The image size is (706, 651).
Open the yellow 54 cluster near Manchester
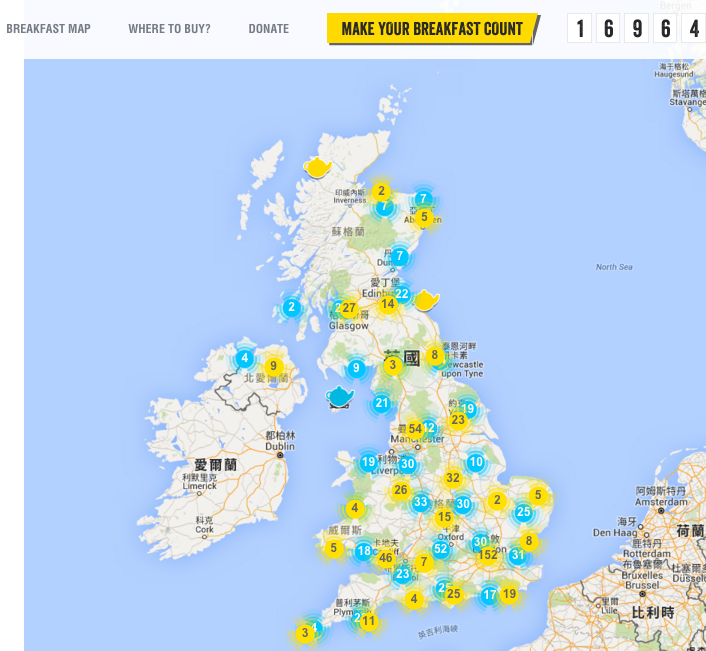click(415, 429)
